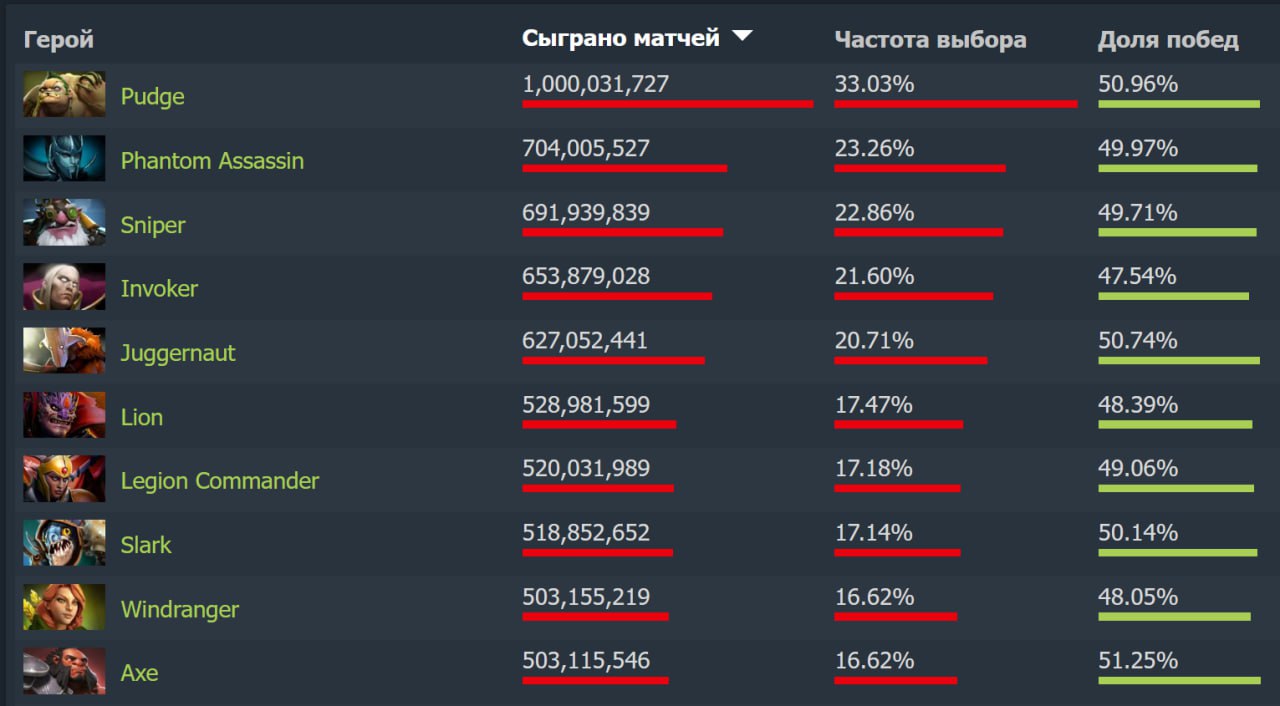Sort table by Частота выбора column
Screen dimensions: 1280x706
[x=930, y=40]
